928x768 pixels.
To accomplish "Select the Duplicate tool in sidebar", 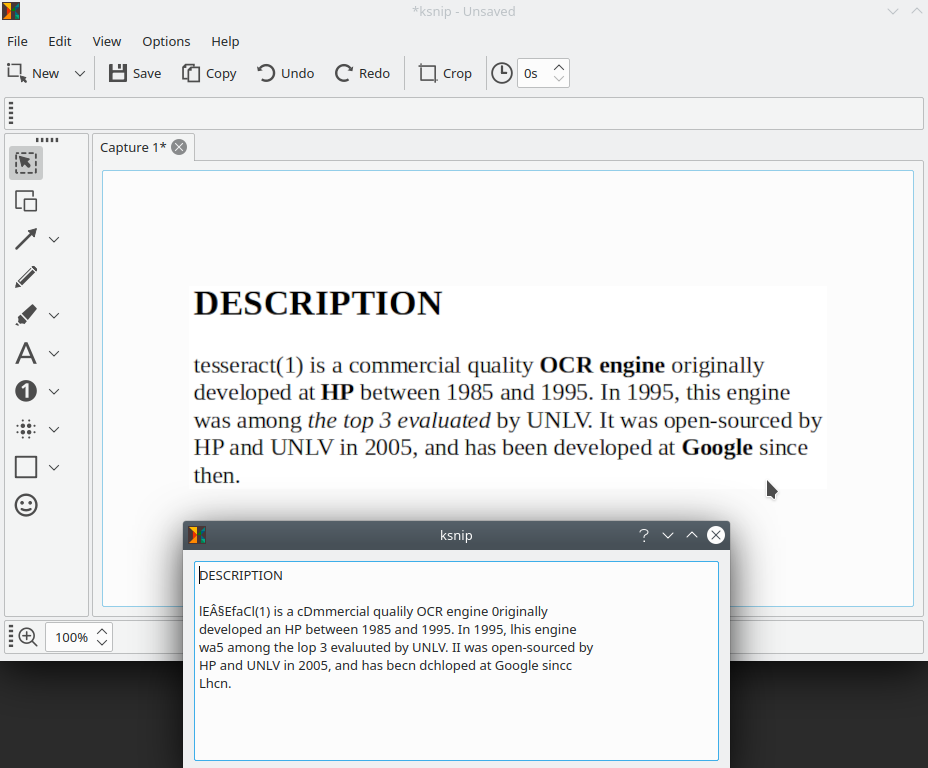I will (25, 200).
